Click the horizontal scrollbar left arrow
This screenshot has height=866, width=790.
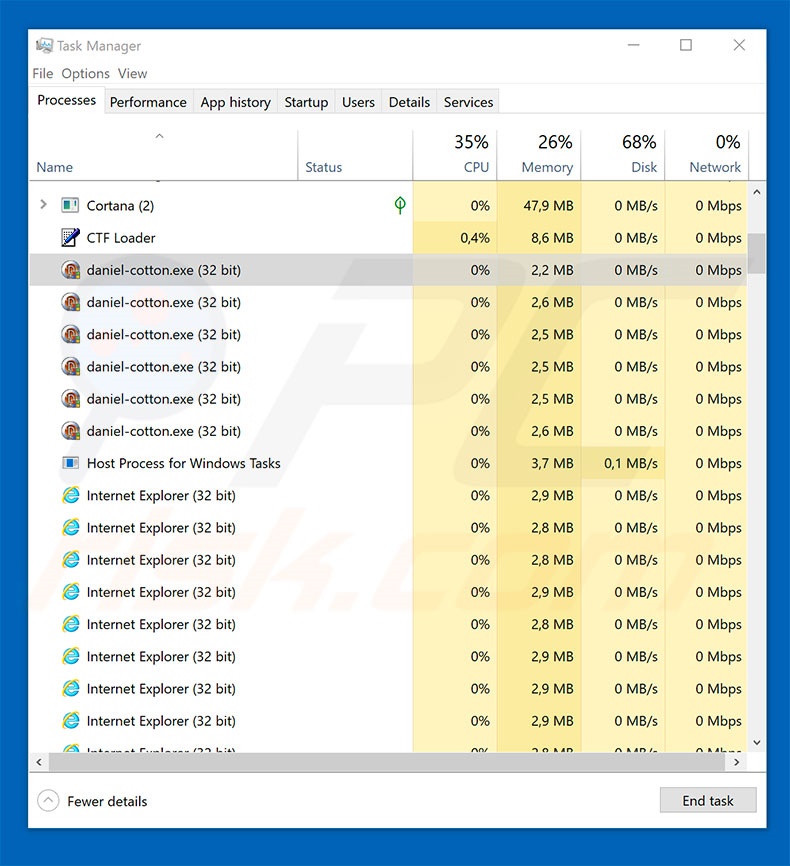(x=39, y=762)
